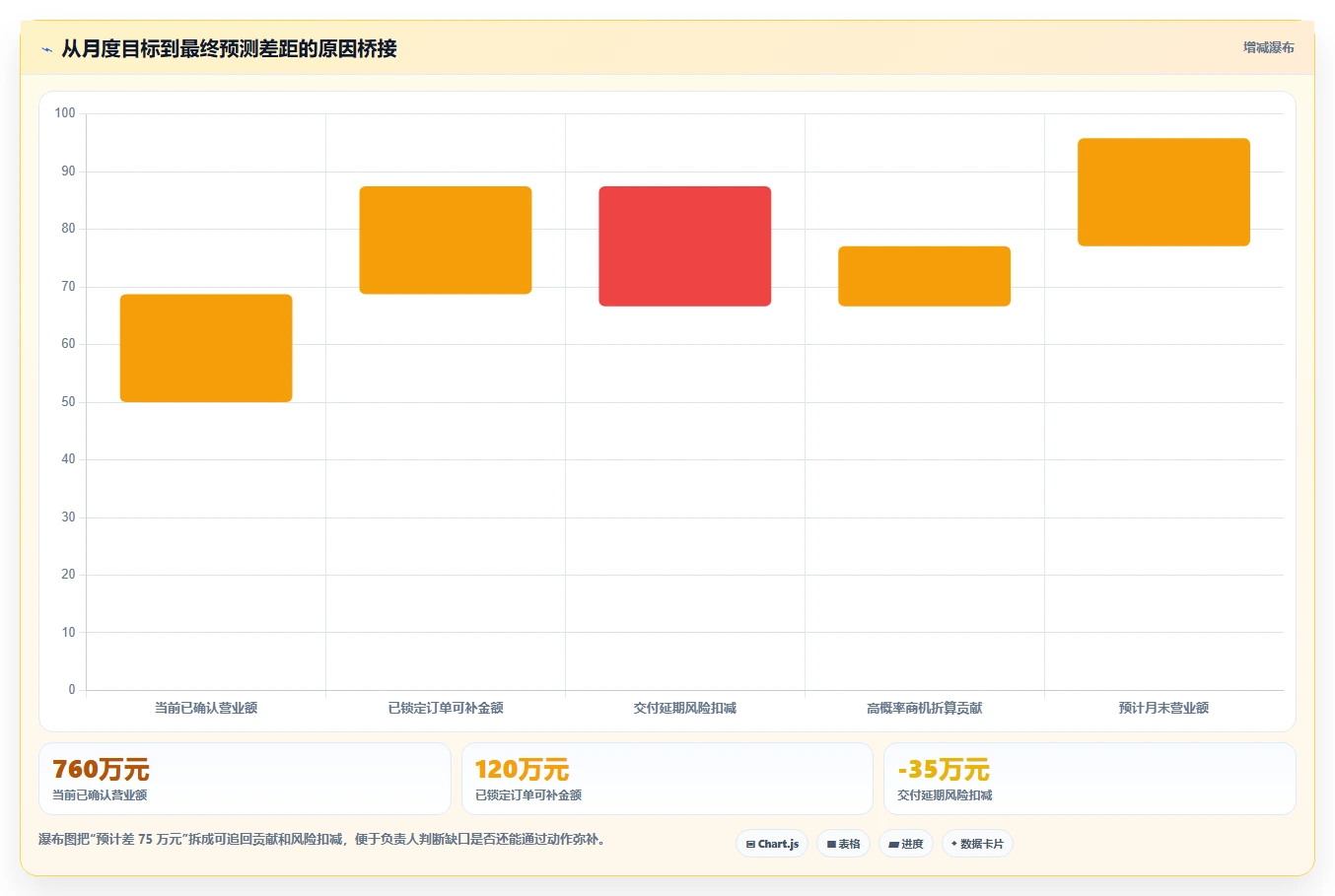Click x-axis label 交付延期风险扣减
Viewport: 1335px width, 896px height.
tap(685, 708)
